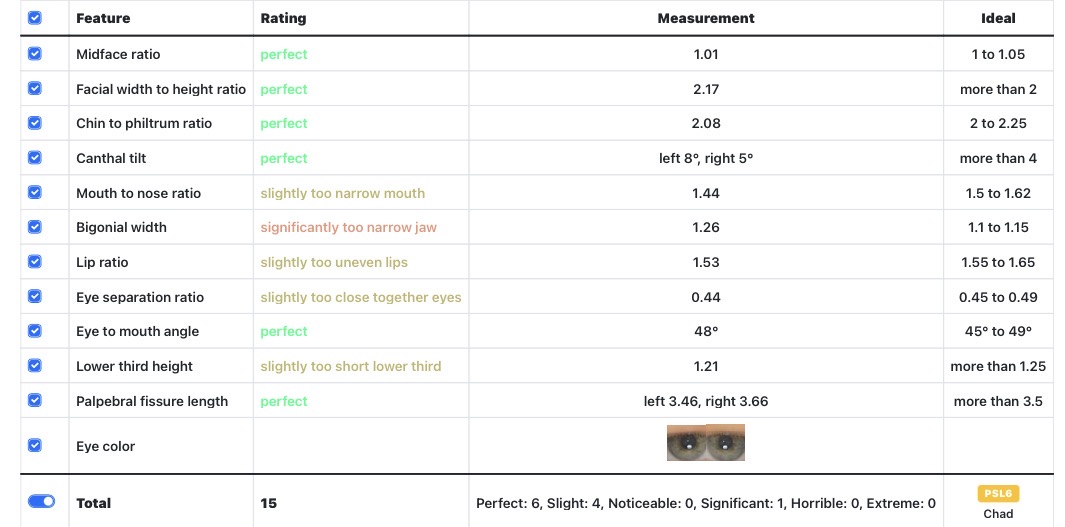This screenshot has height=527, width=1065.
Task: Uncheck the Midface ratio checkbox
Action: (35, 54)
